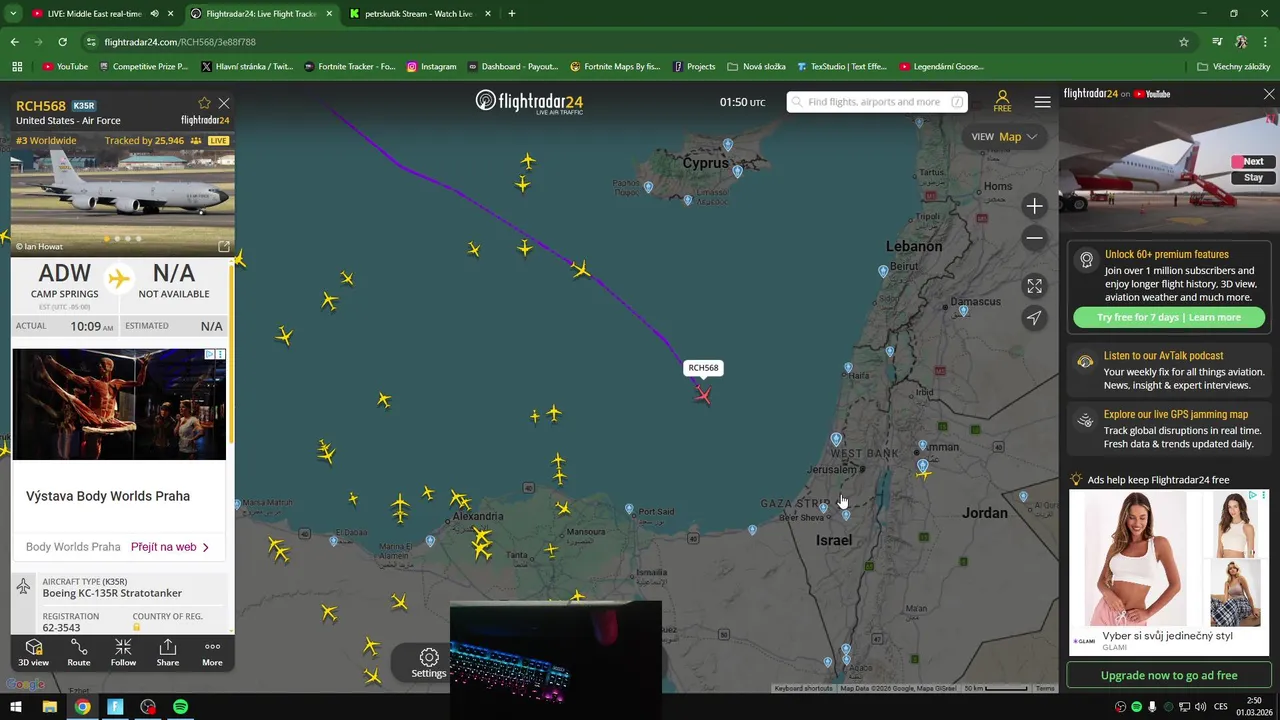Click the Body Worlds advertisement image
This screenshot has height=720, width=1280.
[x=119, y=404]
